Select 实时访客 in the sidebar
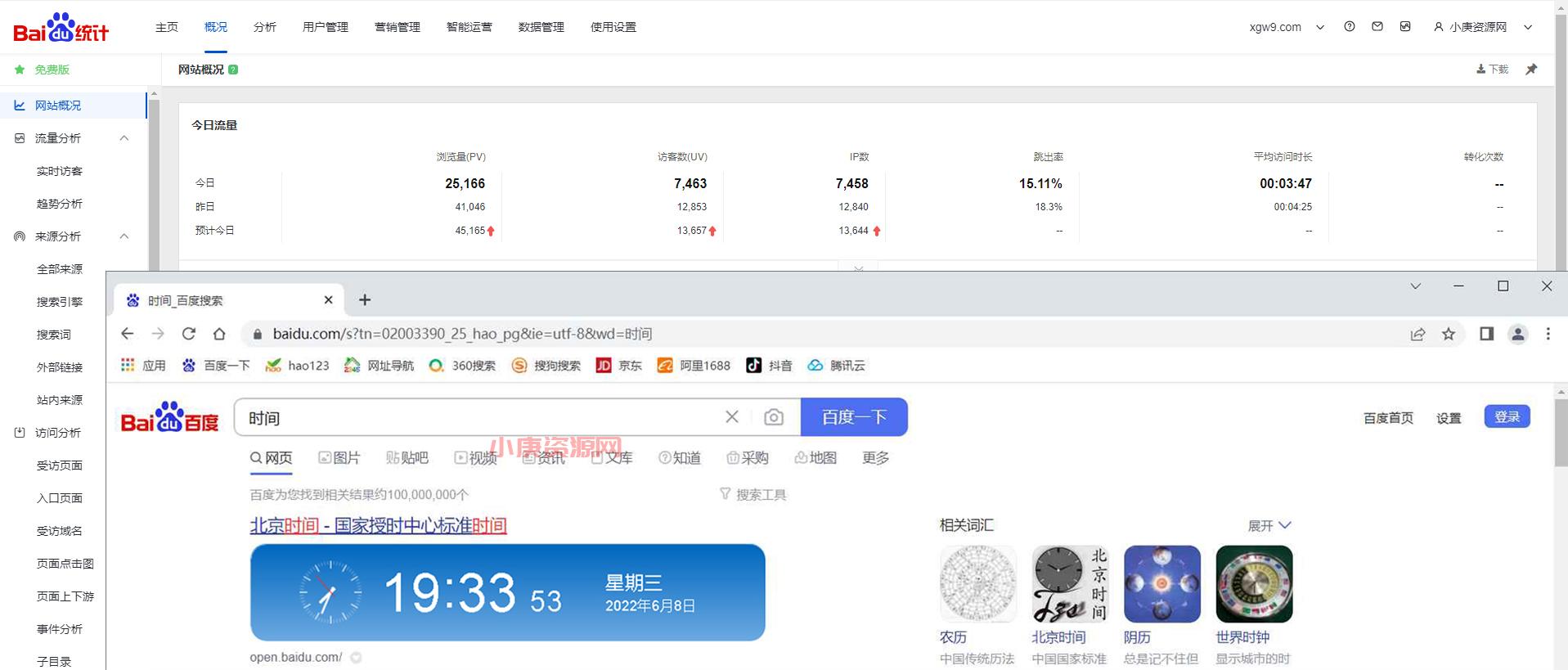 coord(60,171)
